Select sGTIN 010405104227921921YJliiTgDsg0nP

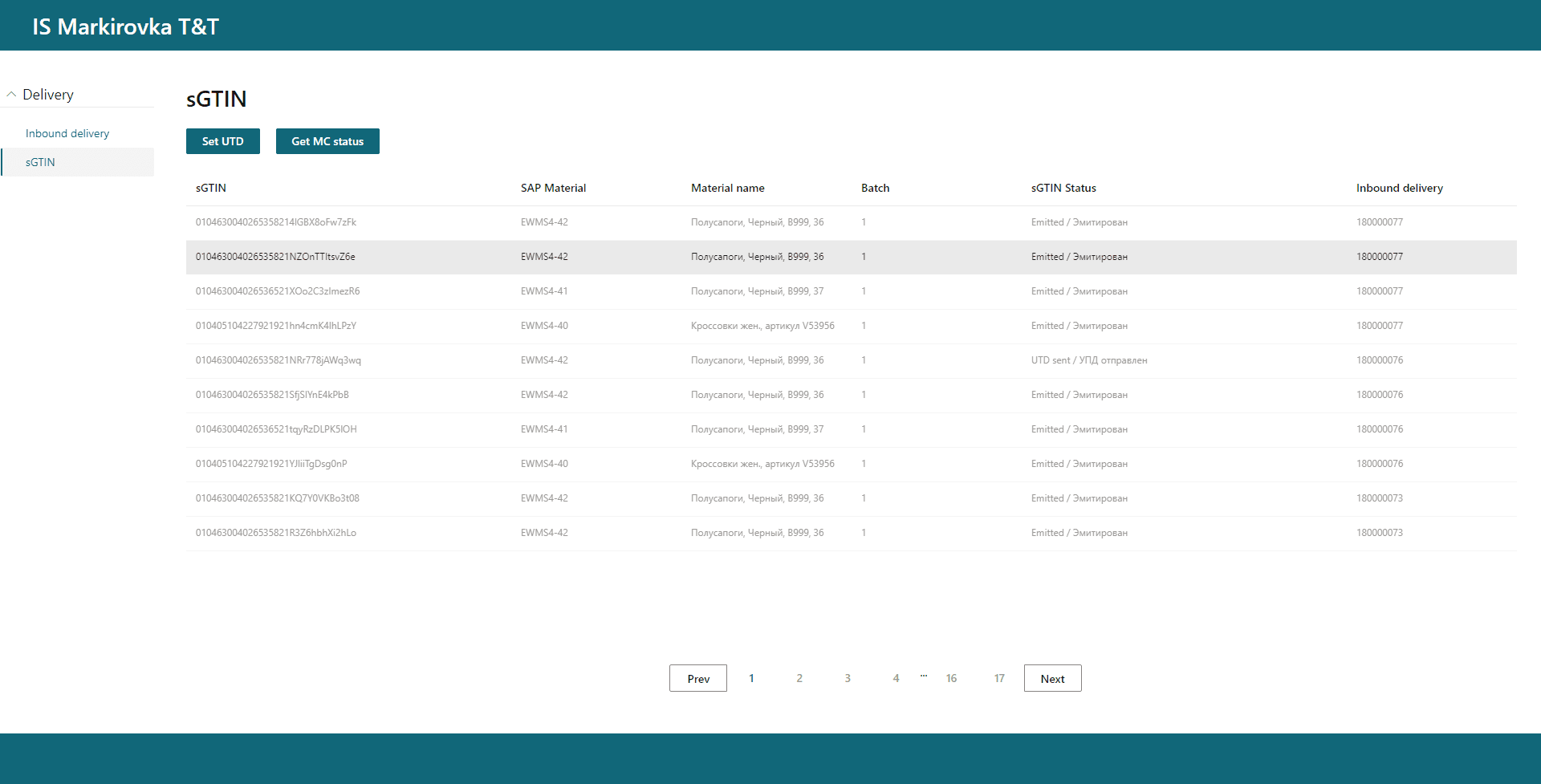click(x=271, y=464)
